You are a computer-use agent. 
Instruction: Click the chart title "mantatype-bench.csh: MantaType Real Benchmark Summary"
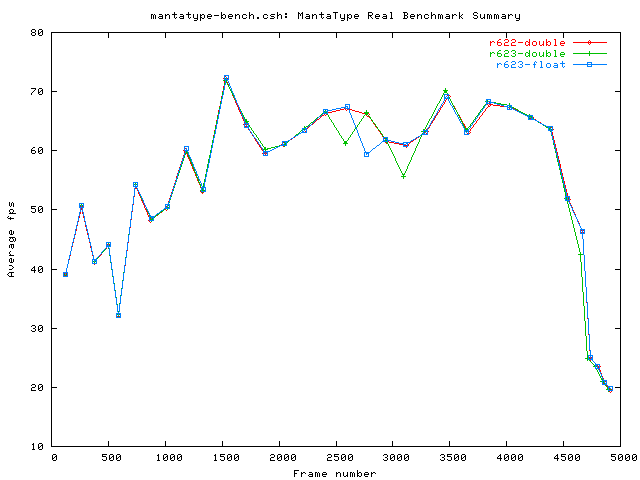pyautogui.click(x=336, y=16)
